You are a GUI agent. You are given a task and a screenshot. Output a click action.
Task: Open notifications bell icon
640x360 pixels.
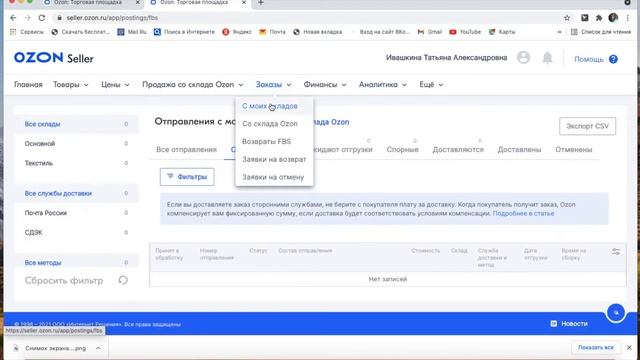pos(547,58)
